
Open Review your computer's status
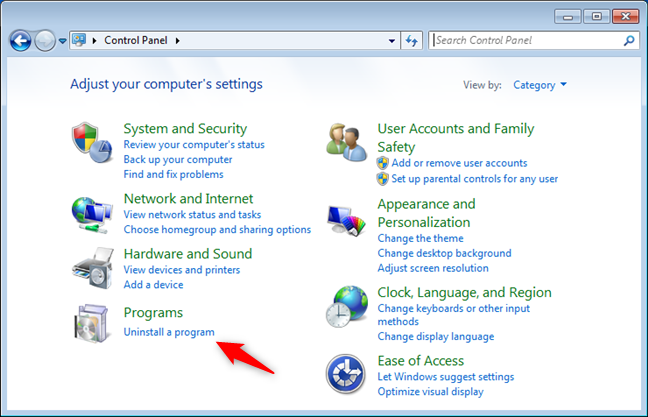[x=194, y=145]
